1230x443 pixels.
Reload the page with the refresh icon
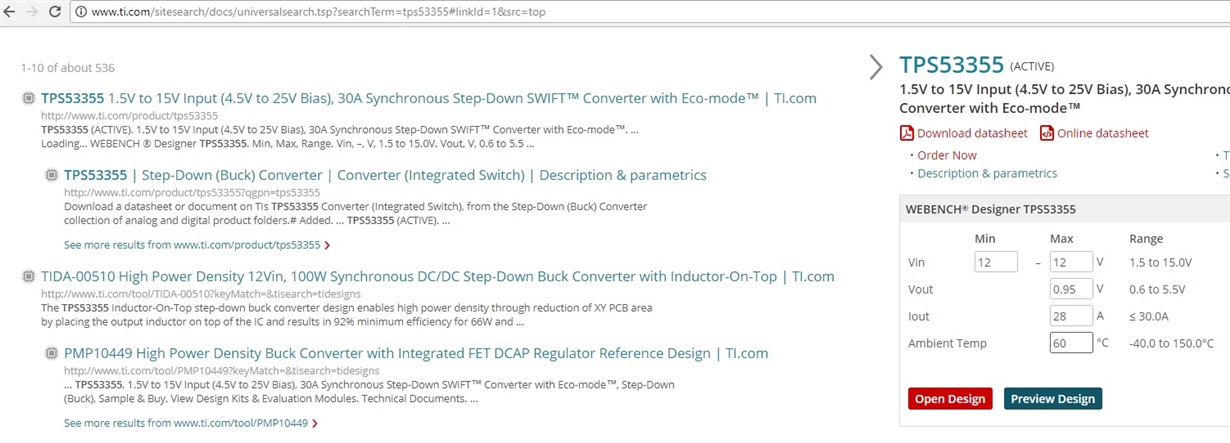point(56,11)
